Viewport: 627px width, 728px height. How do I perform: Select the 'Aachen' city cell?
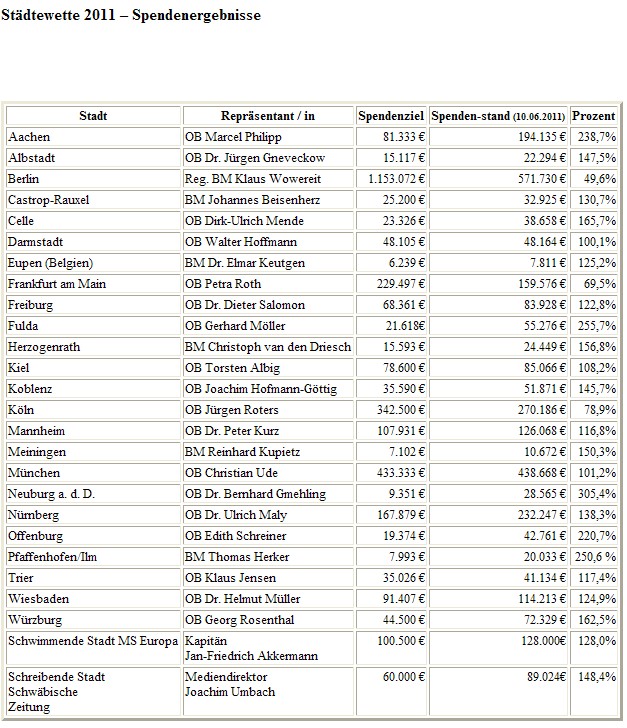28,136
